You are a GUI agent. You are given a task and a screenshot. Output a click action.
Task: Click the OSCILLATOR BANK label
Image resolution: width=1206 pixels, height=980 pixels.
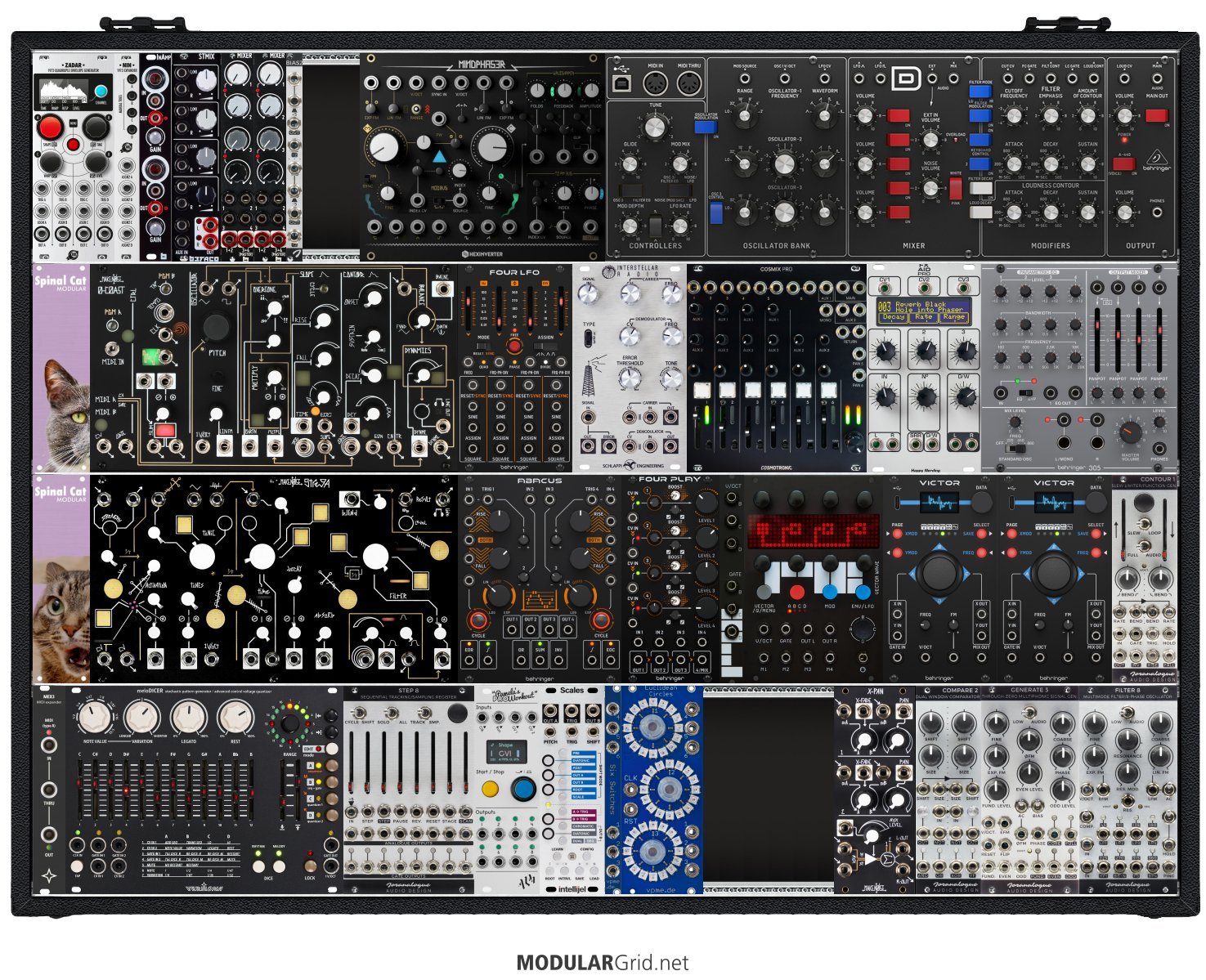[776, 245]
